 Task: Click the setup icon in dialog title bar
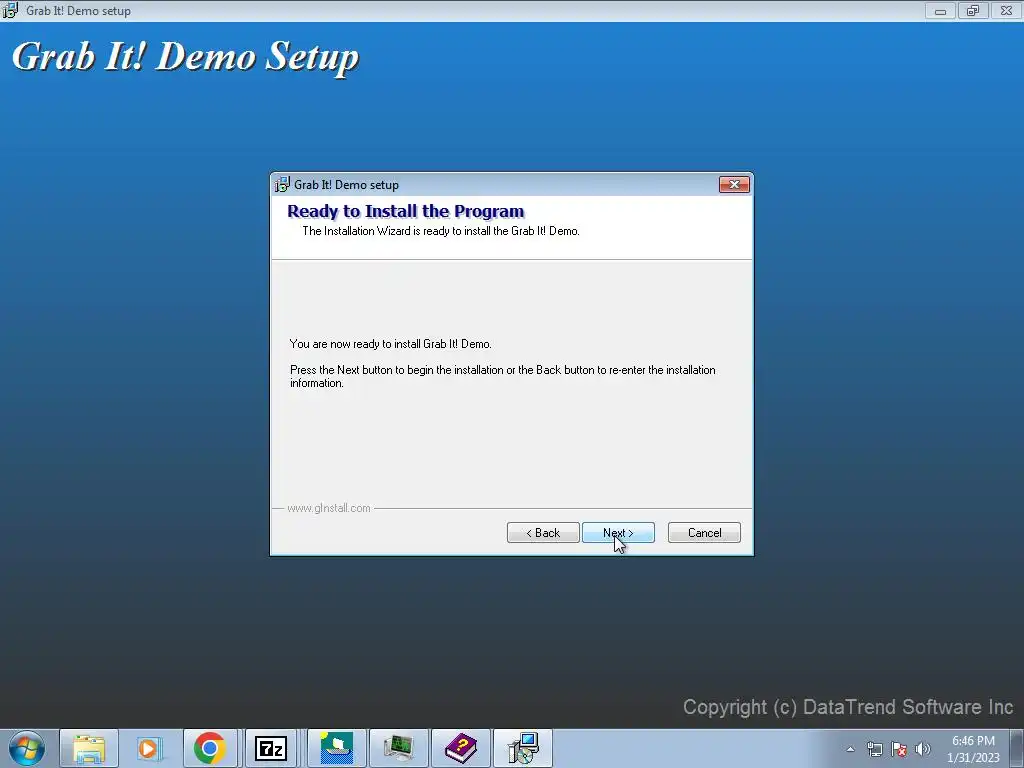coord(281,185)
